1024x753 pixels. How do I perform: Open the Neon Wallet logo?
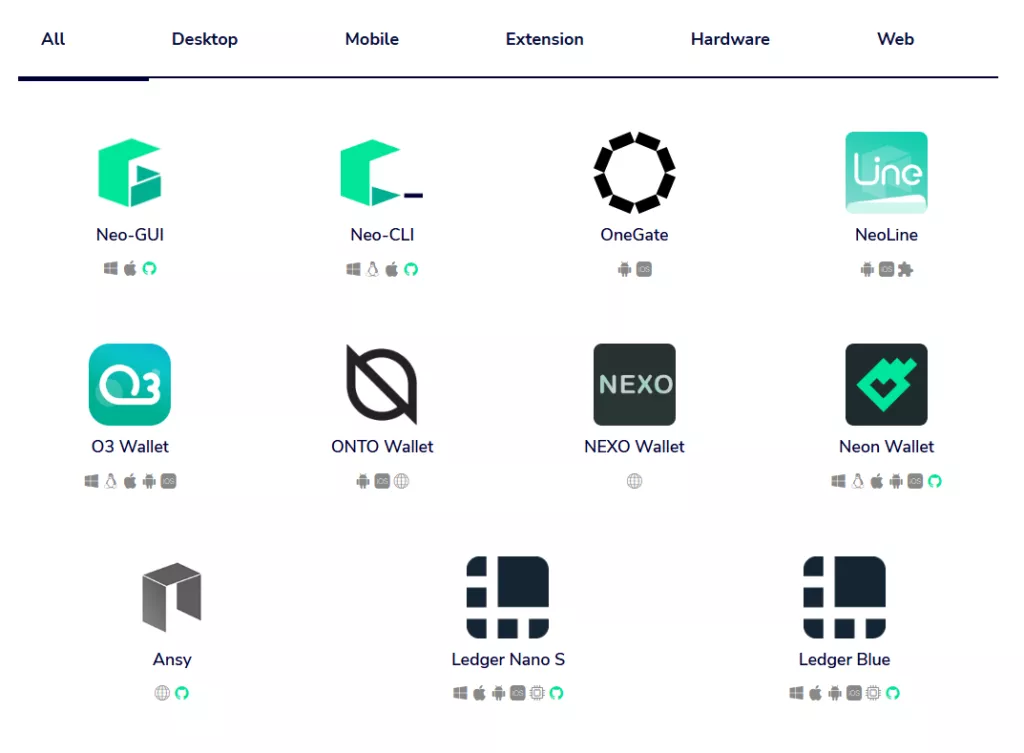point(886,385)
